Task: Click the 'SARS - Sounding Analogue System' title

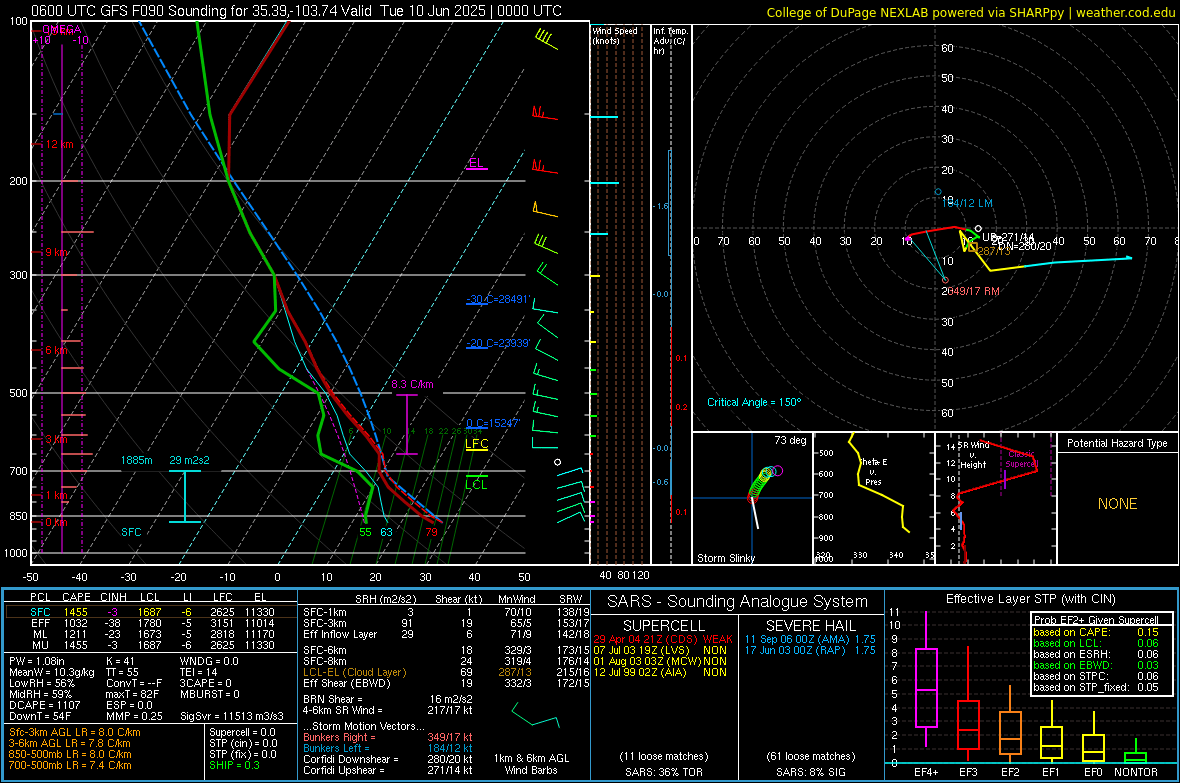Action: click(x=737, y=602)
